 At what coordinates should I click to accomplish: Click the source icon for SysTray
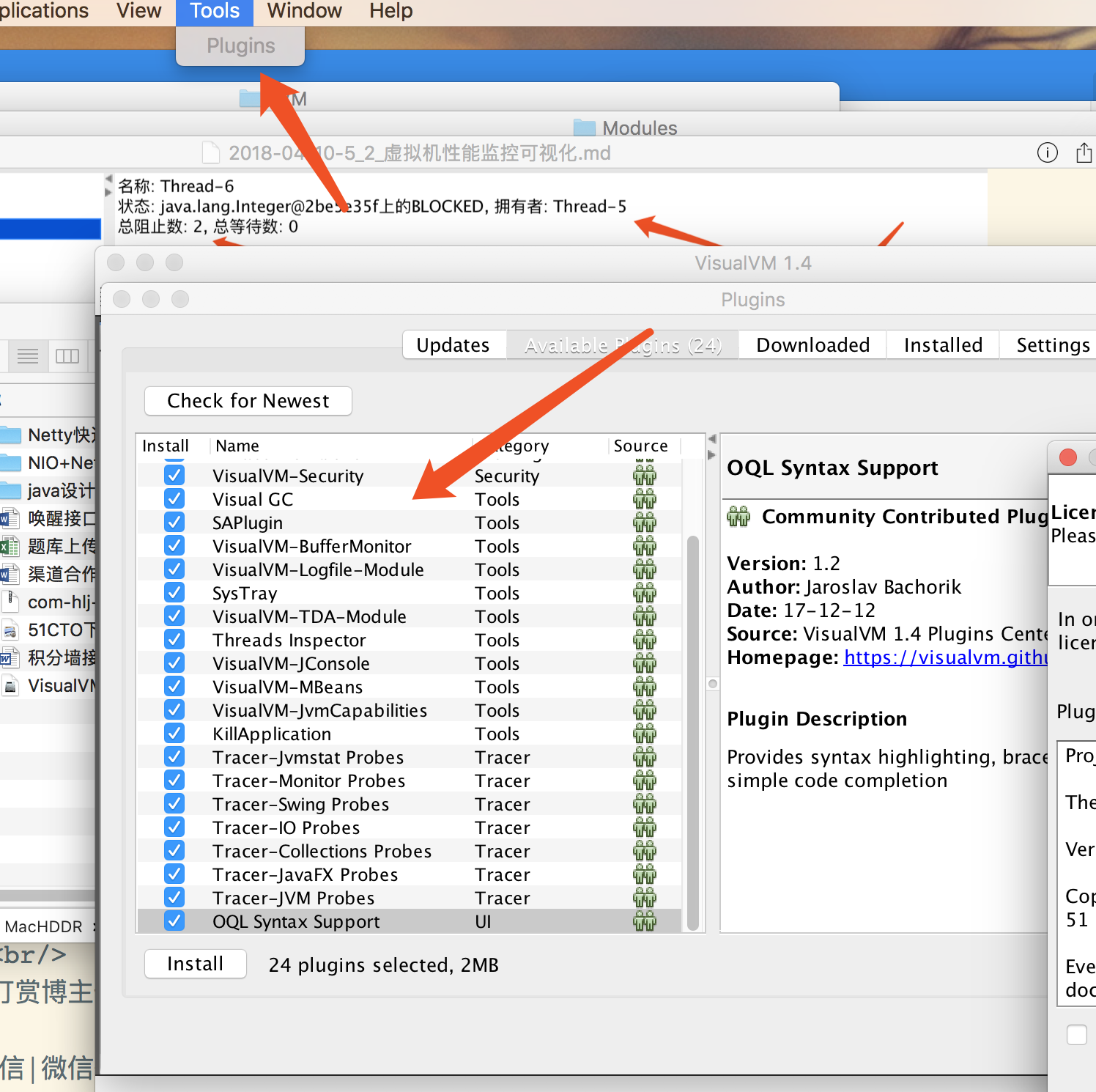645,593
